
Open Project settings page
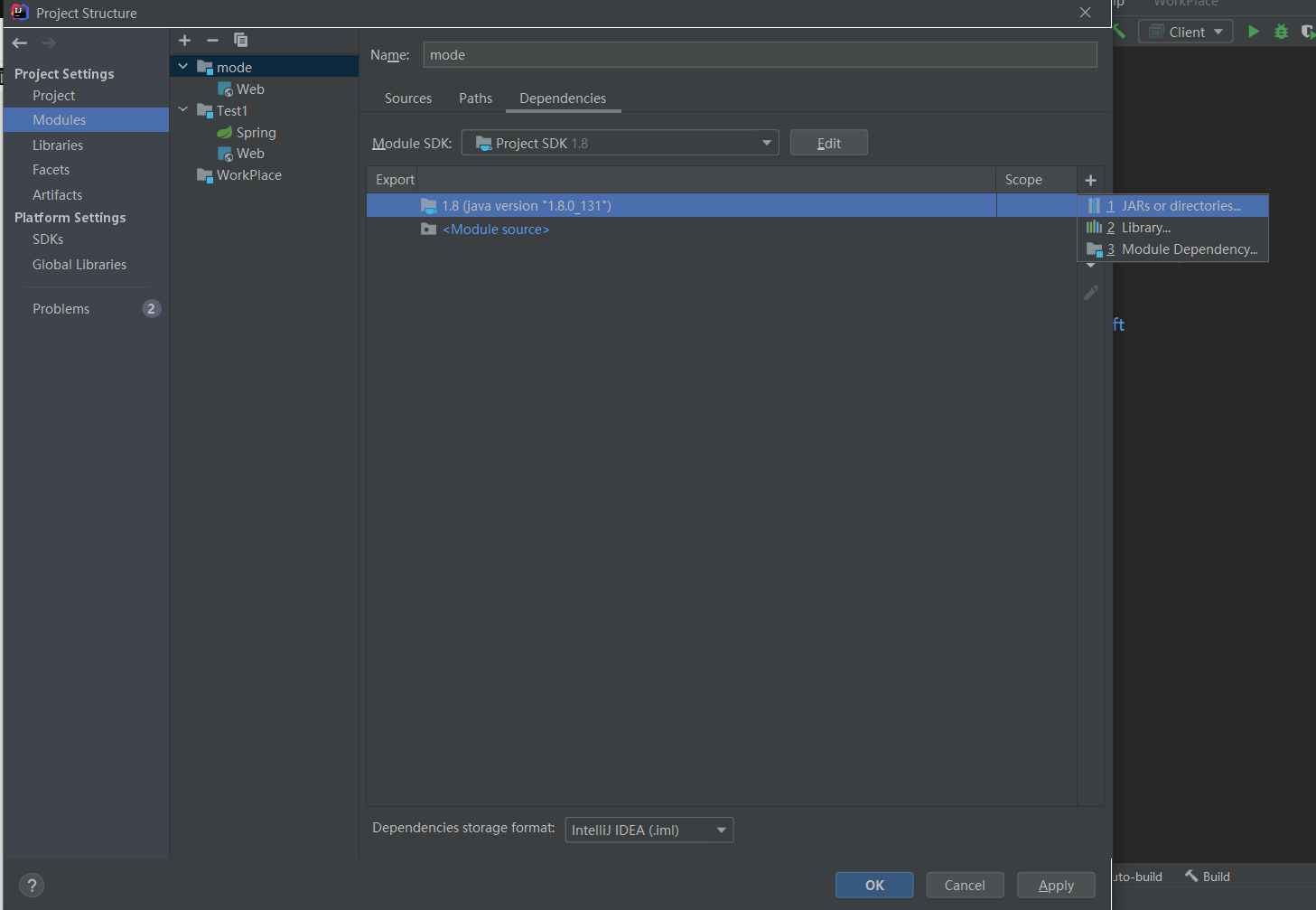(x=53, y=95)
